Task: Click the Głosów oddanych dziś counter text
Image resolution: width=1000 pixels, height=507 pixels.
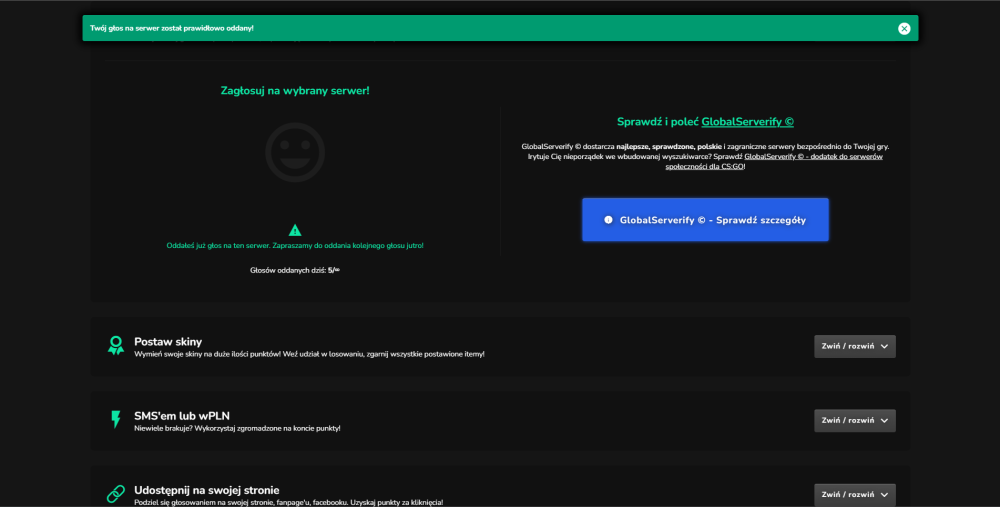Action: click(x=295, y=270)
